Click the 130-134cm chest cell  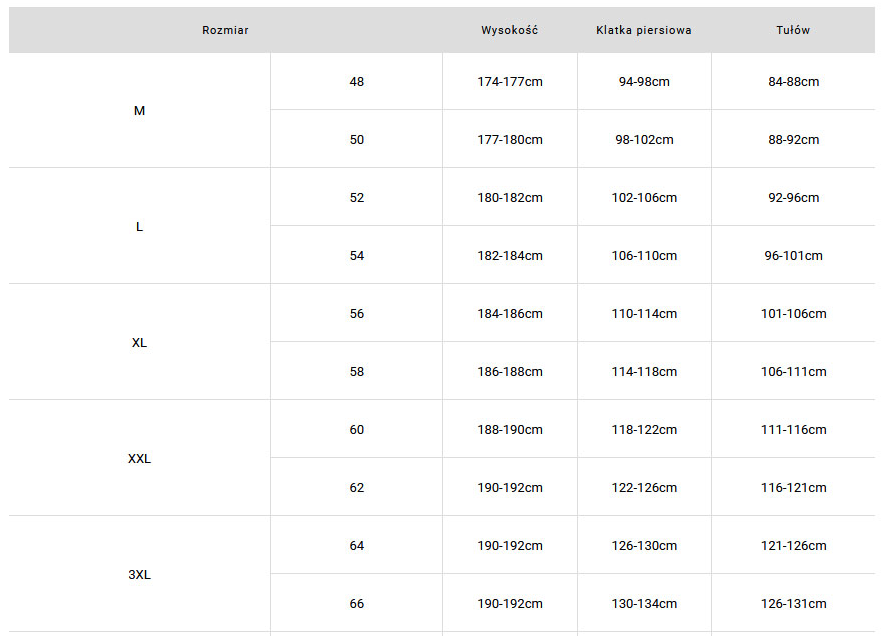tap(644, 604)
